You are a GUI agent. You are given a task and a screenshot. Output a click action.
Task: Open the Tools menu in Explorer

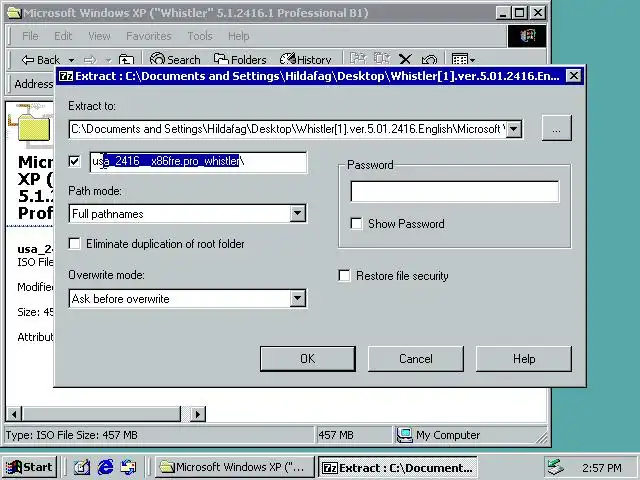200,36
